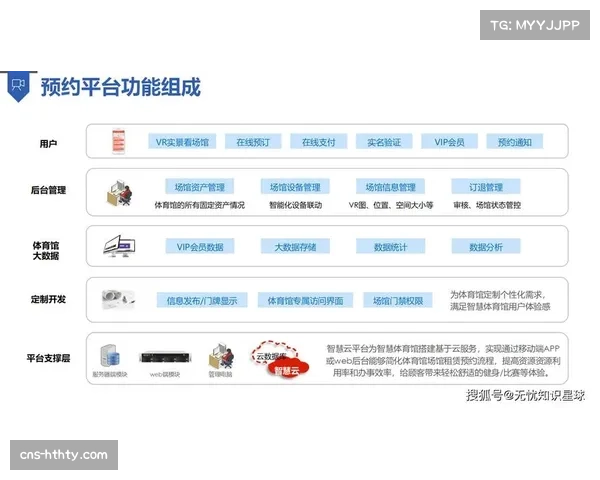The height and width of the screenshot is (480, 600).
Task: Click the text 为体育馆定制个性化需求
Action: click(497, 295)
